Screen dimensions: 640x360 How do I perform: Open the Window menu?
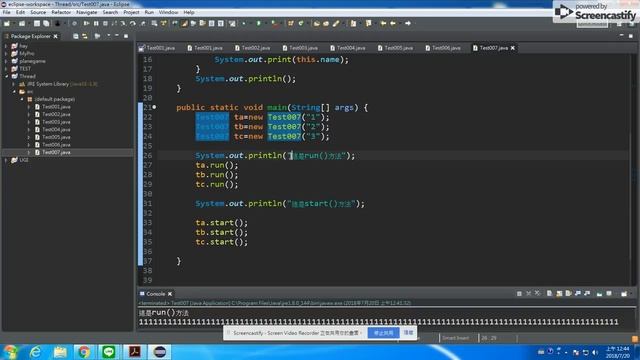168,12
